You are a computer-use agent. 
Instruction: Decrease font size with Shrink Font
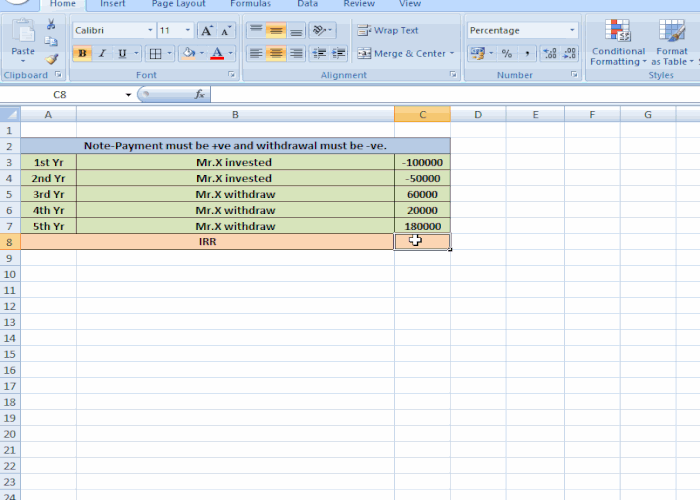click(x=226, y=31)
